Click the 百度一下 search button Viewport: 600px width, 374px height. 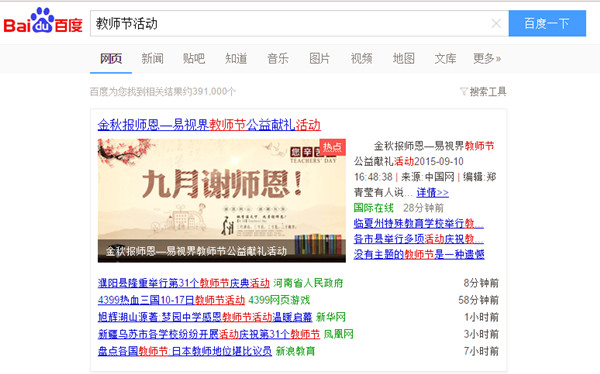coord(547,24)
